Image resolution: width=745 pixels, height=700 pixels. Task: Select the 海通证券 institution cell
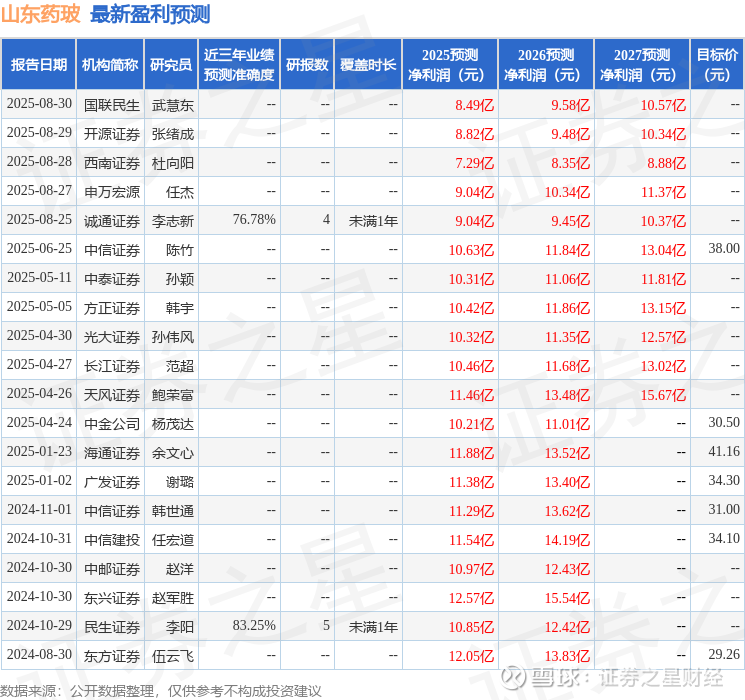tap(112, 453)
